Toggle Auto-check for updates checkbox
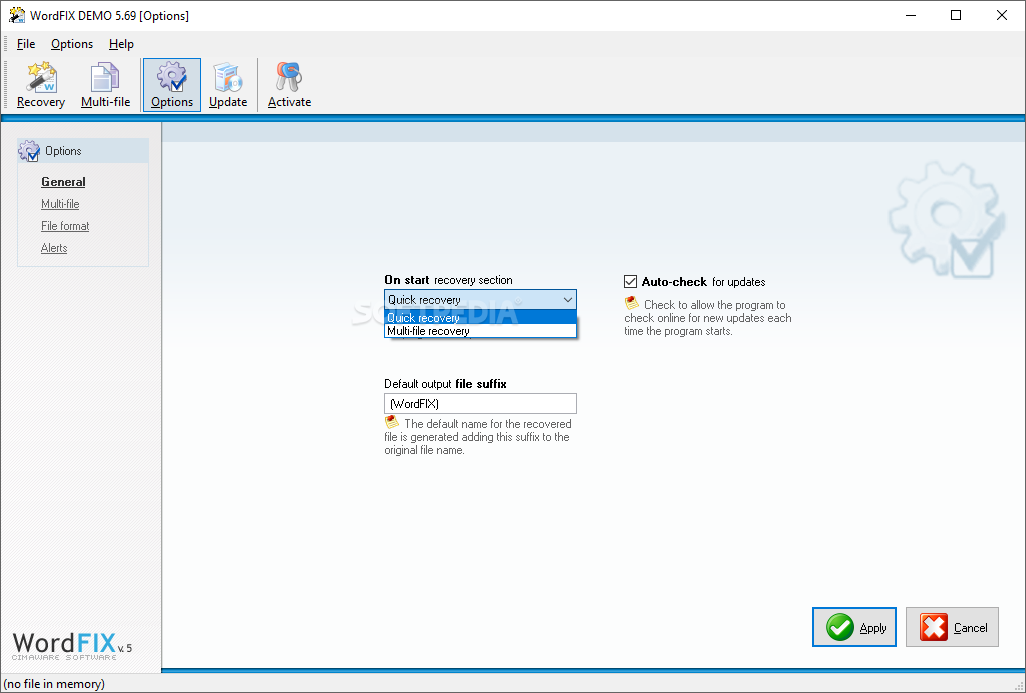 [x=630, y=281]
